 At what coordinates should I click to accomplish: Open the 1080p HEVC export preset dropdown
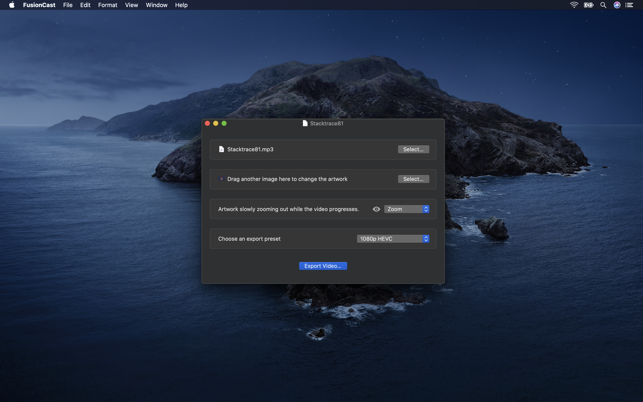393,239
